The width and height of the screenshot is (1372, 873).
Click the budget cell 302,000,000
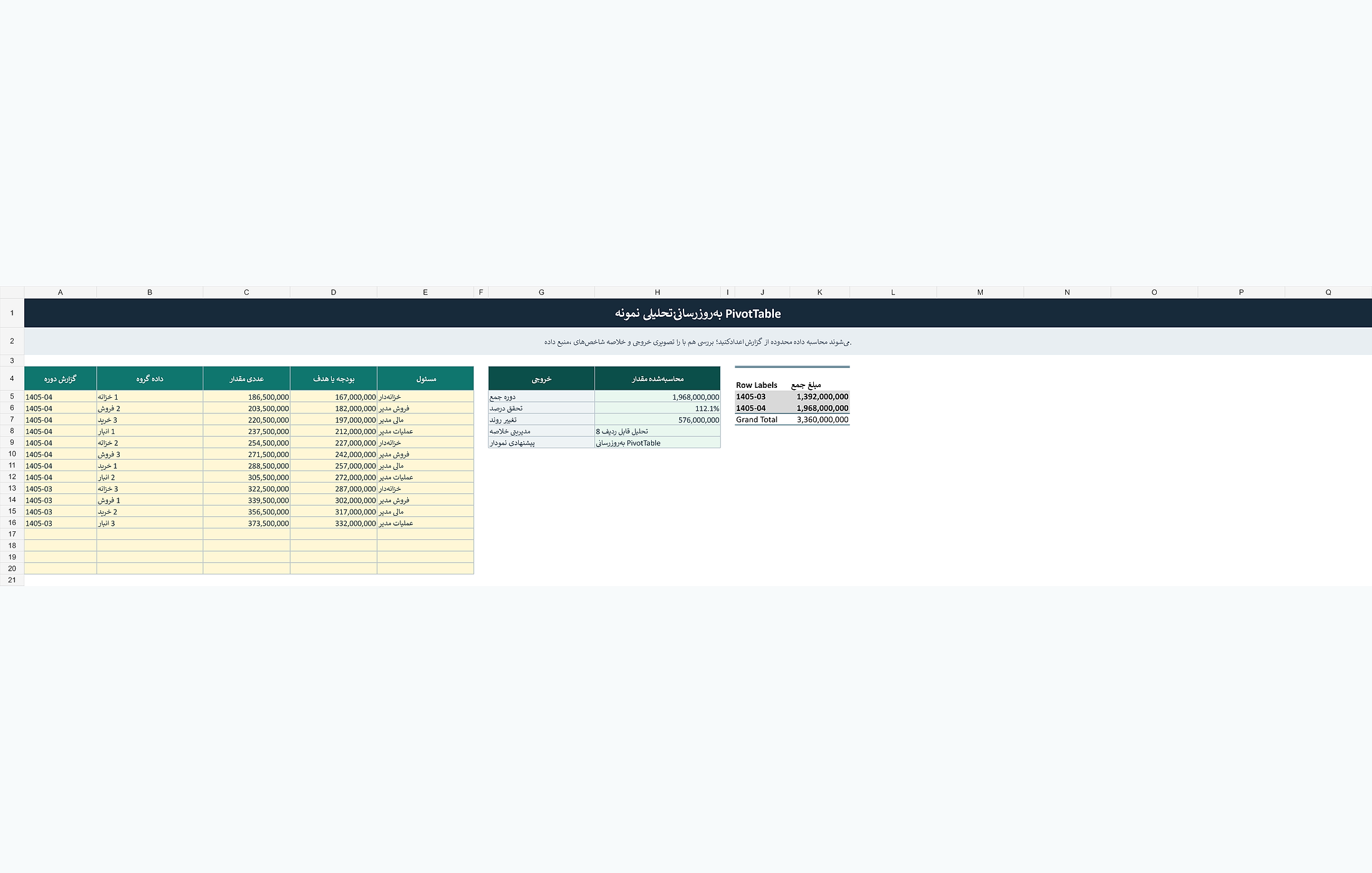point(334,500)
